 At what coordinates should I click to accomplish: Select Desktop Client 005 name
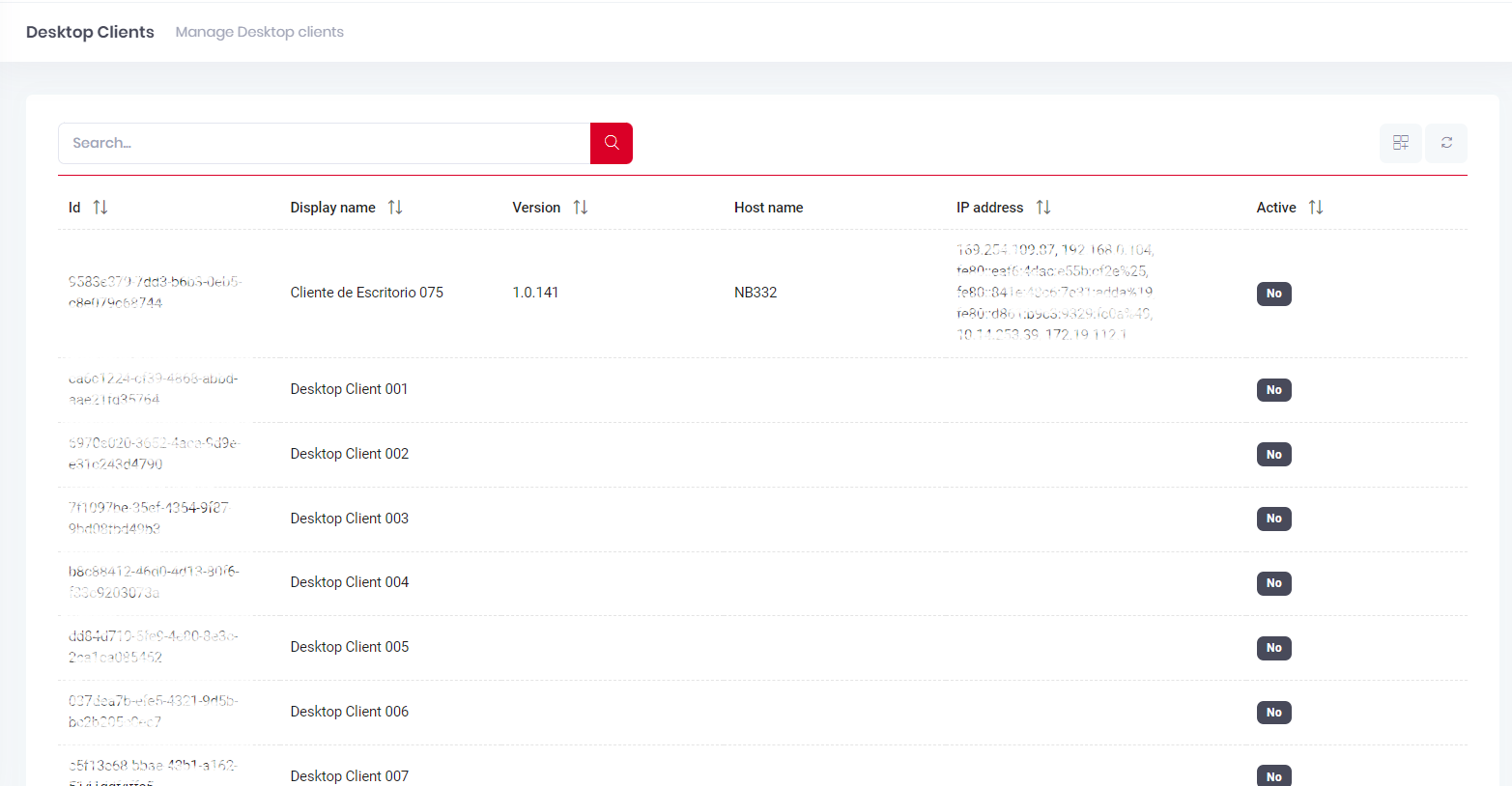[350, 647]
